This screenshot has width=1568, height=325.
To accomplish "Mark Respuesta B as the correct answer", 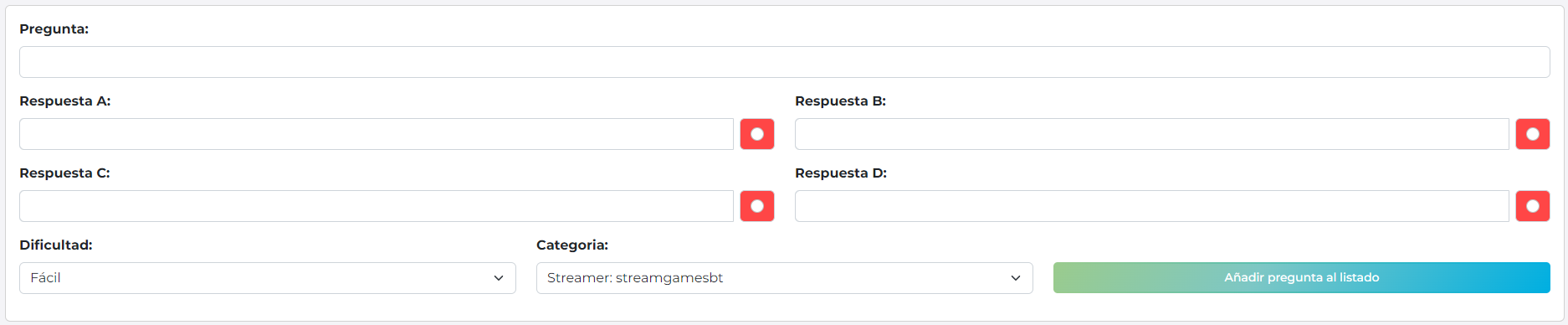I will [1533, 134].
